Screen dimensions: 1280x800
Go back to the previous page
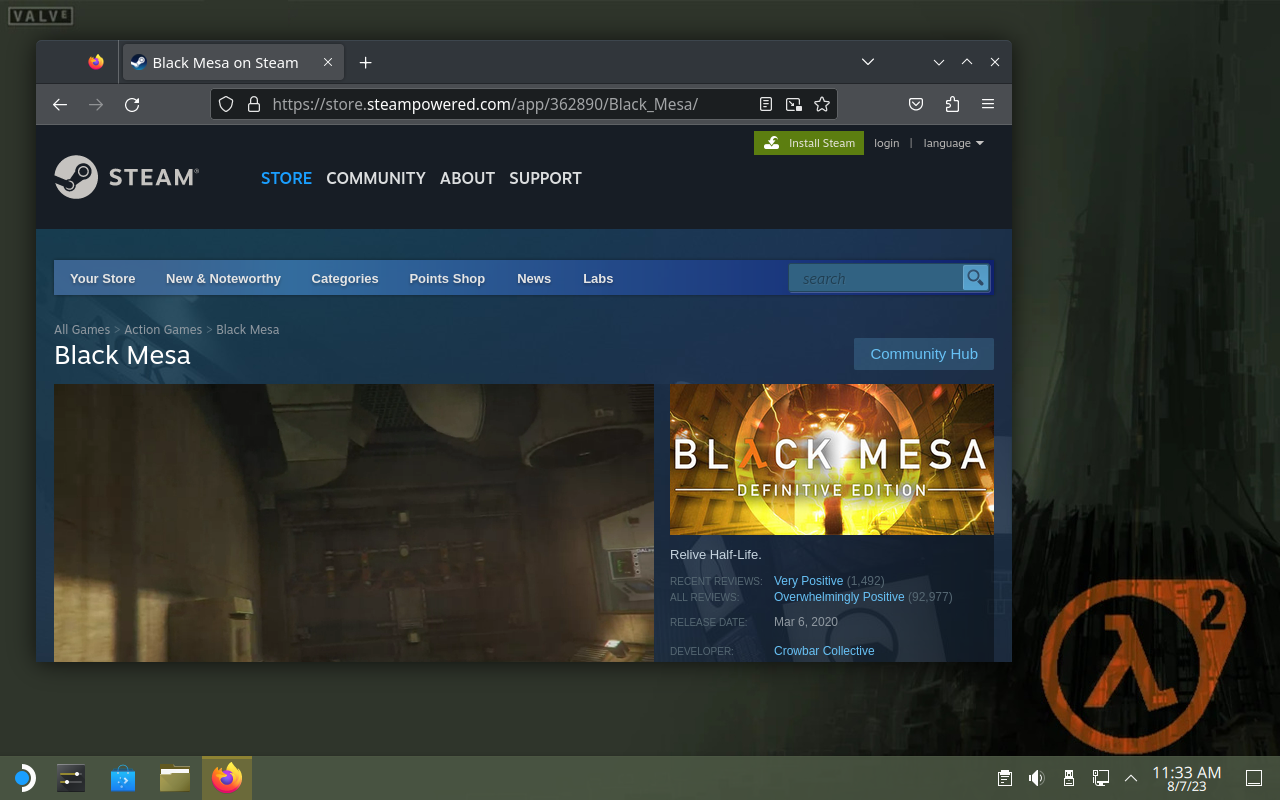pyautogui.click(x=60, y=104)
